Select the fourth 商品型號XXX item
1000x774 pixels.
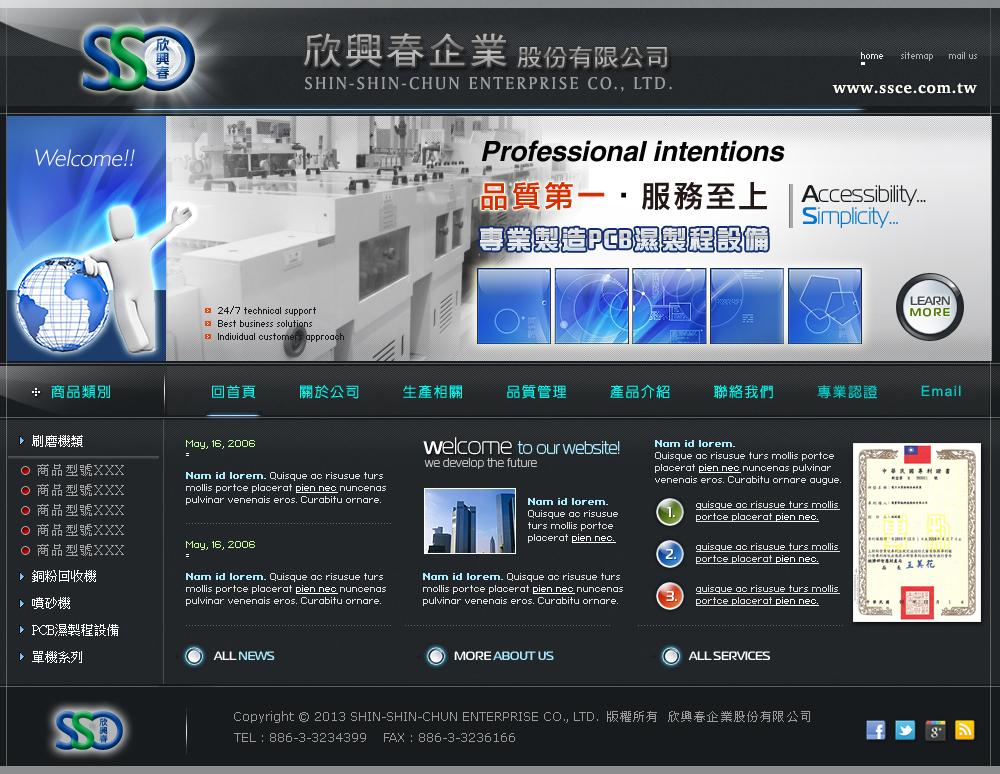pos(80,530)
